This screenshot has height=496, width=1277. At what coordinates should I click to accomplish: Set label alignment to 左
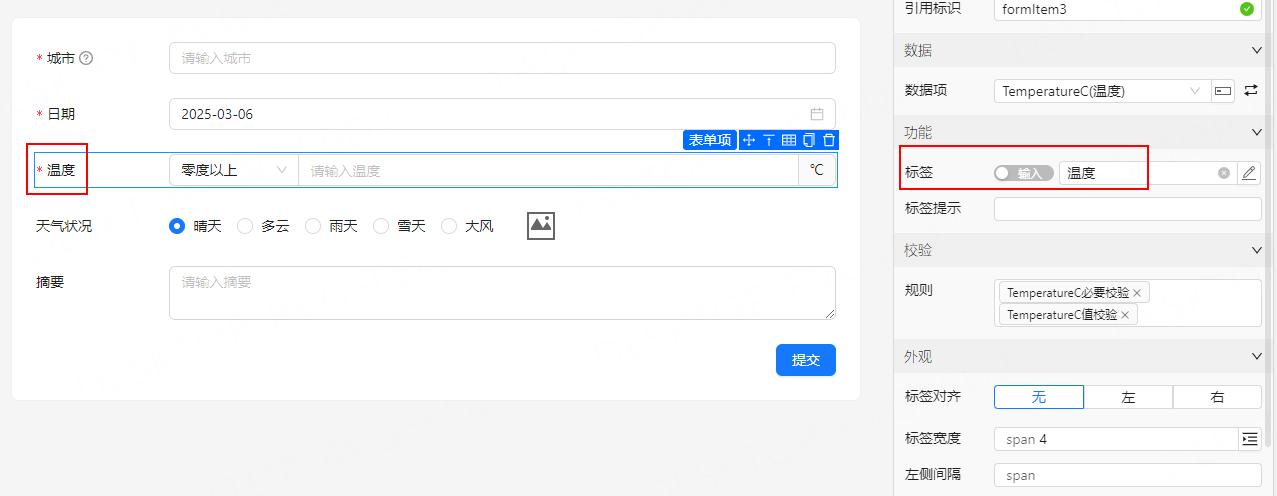click(x=1128, y=397)
